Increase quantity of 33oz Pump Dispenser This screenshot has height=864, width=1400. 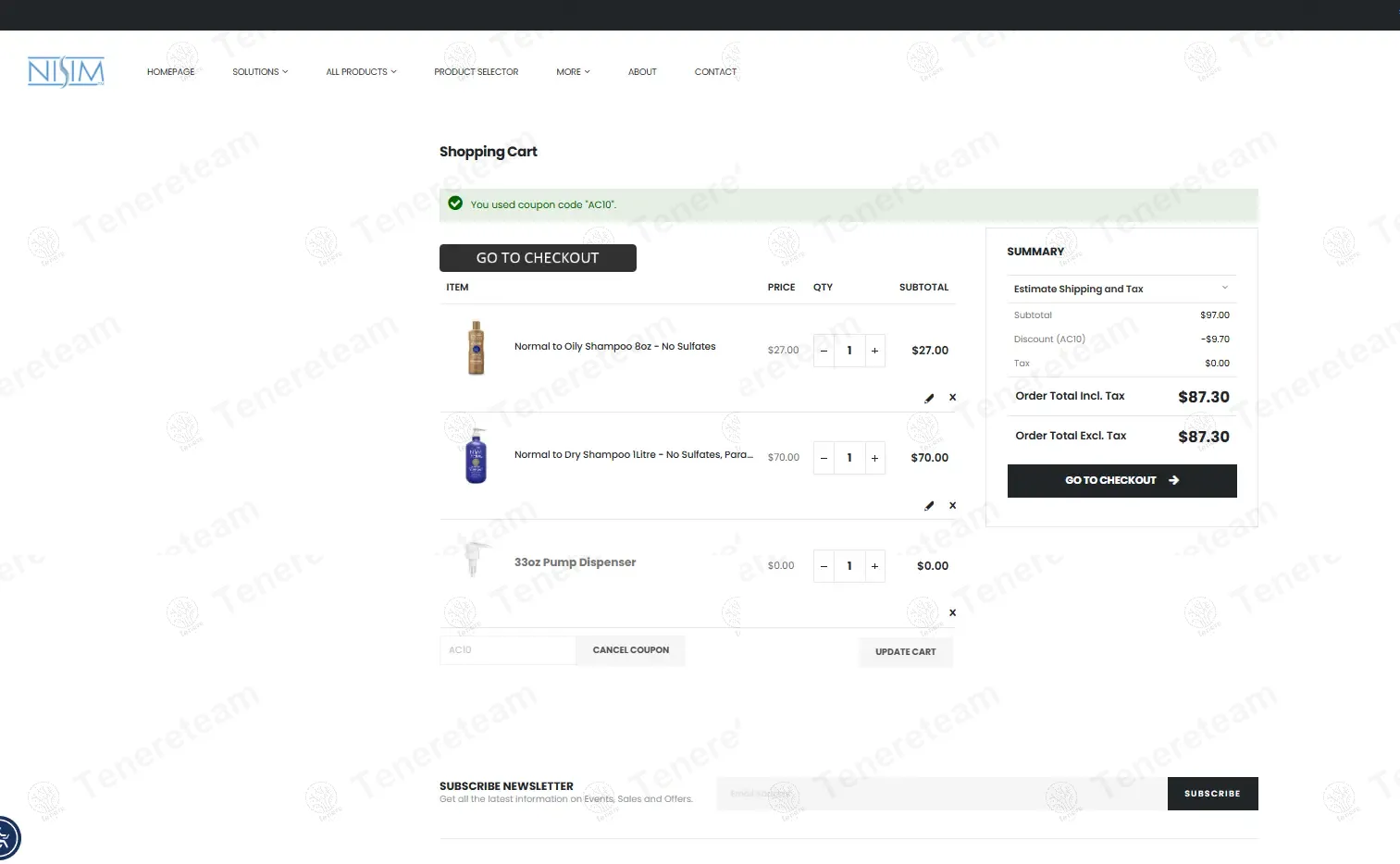click(x=874, y=566)
